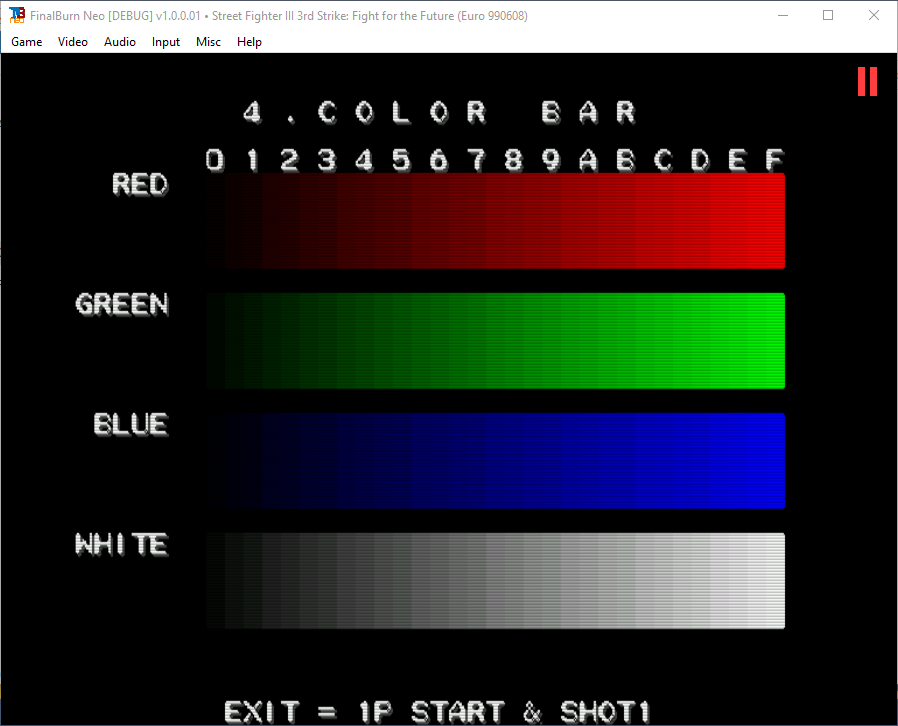This screenshot has height=726, width=898.
Task: Click the column label '3' above bars
Action: [x=327, y=160]
